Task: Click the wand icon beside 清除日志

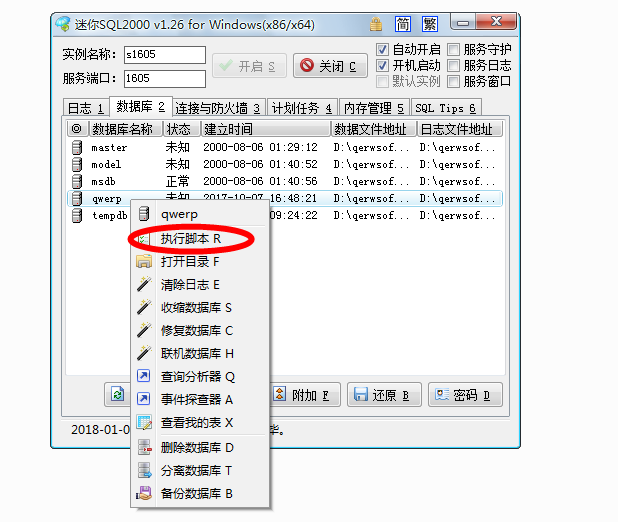Action: [x=144, y=284]
